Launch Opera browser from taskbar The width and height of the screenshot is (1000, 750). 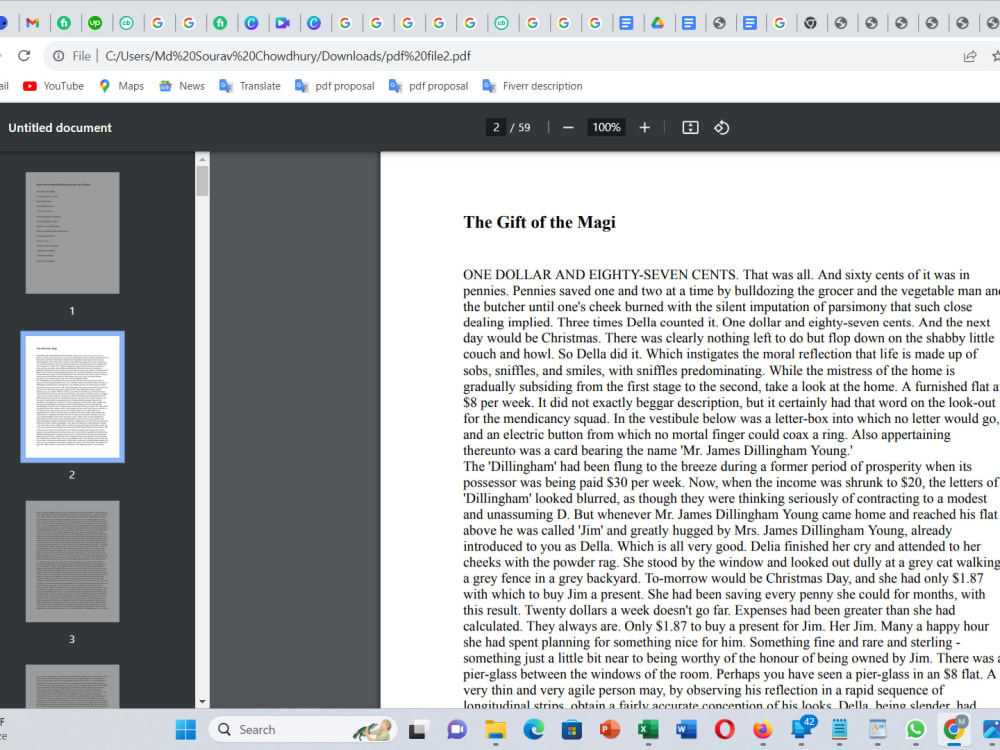(x=724, y=730)
